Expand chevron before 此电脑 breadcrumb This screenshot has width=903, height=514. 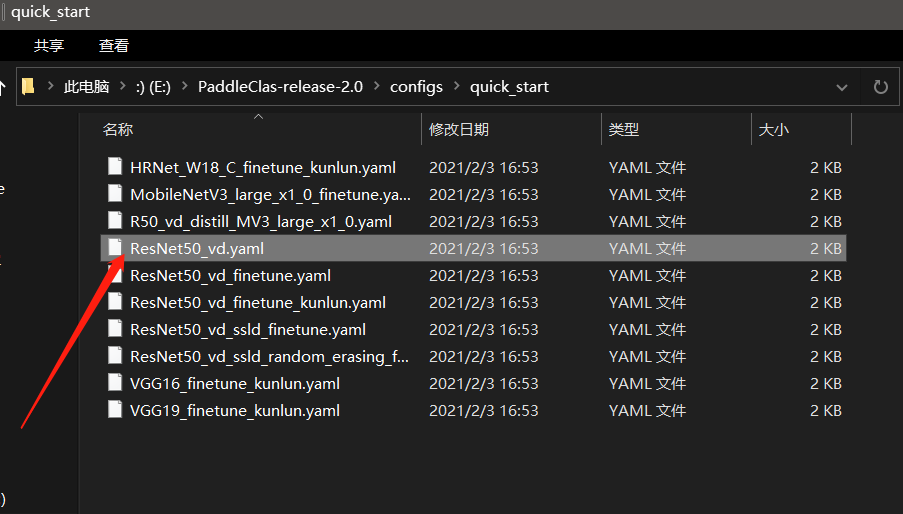(51, 86)
